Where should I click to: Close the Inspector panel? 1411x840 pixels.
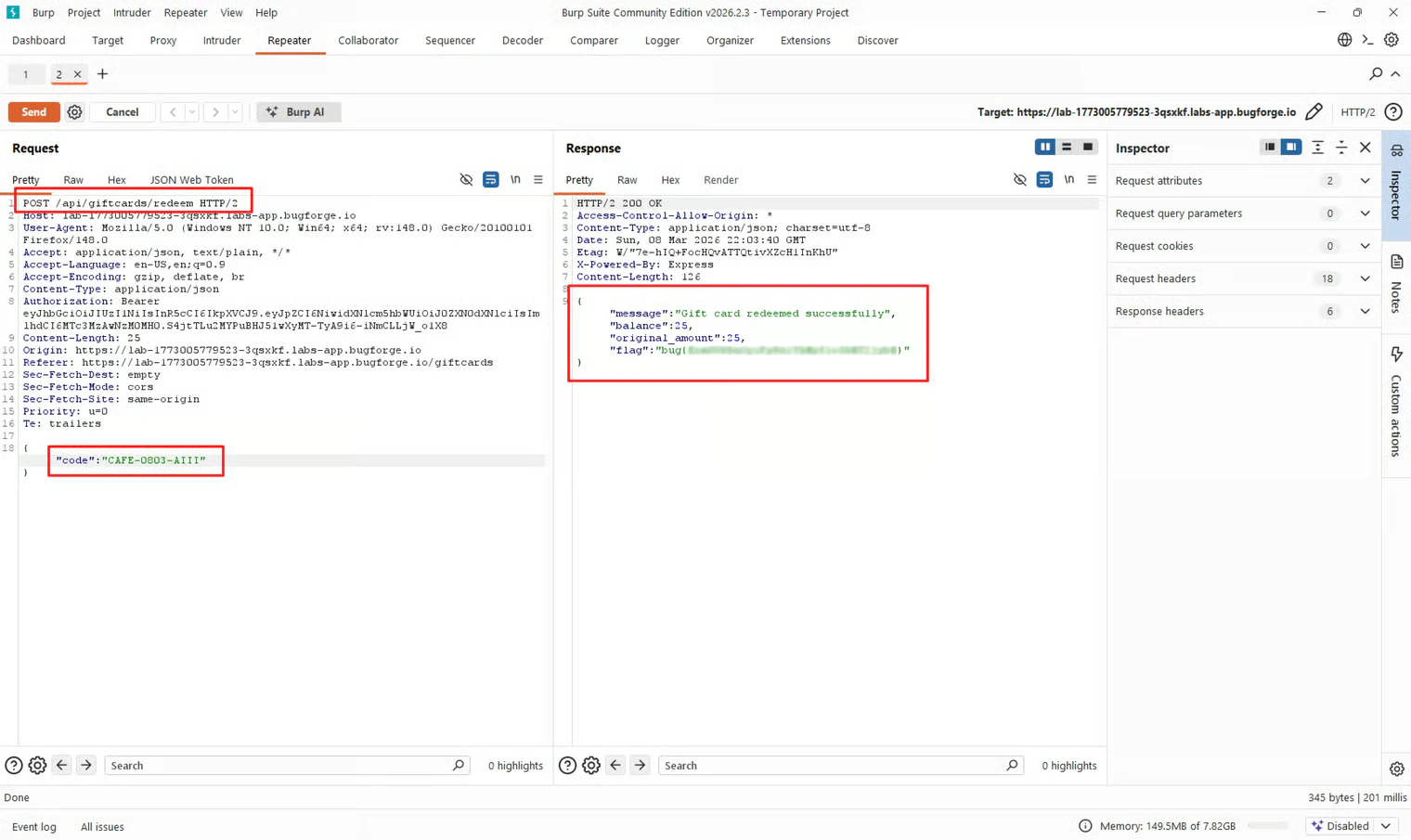1366,148
